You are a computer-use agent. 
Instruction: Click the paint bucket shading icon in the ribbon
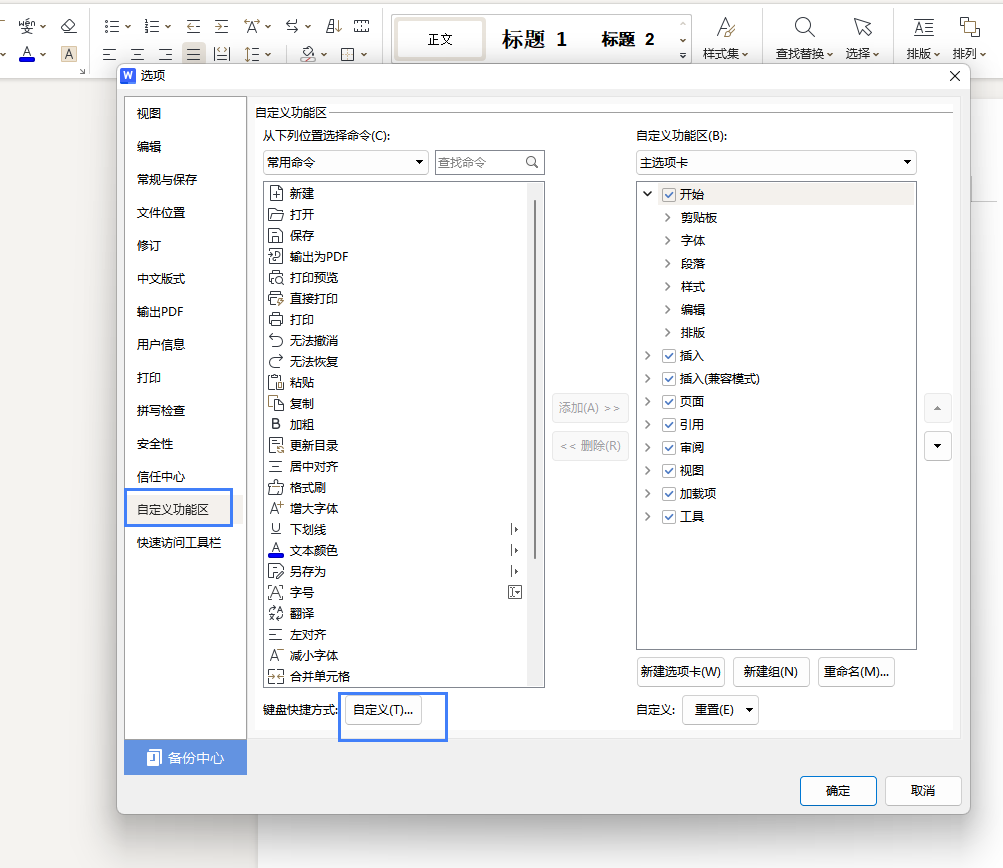[308, 54]
